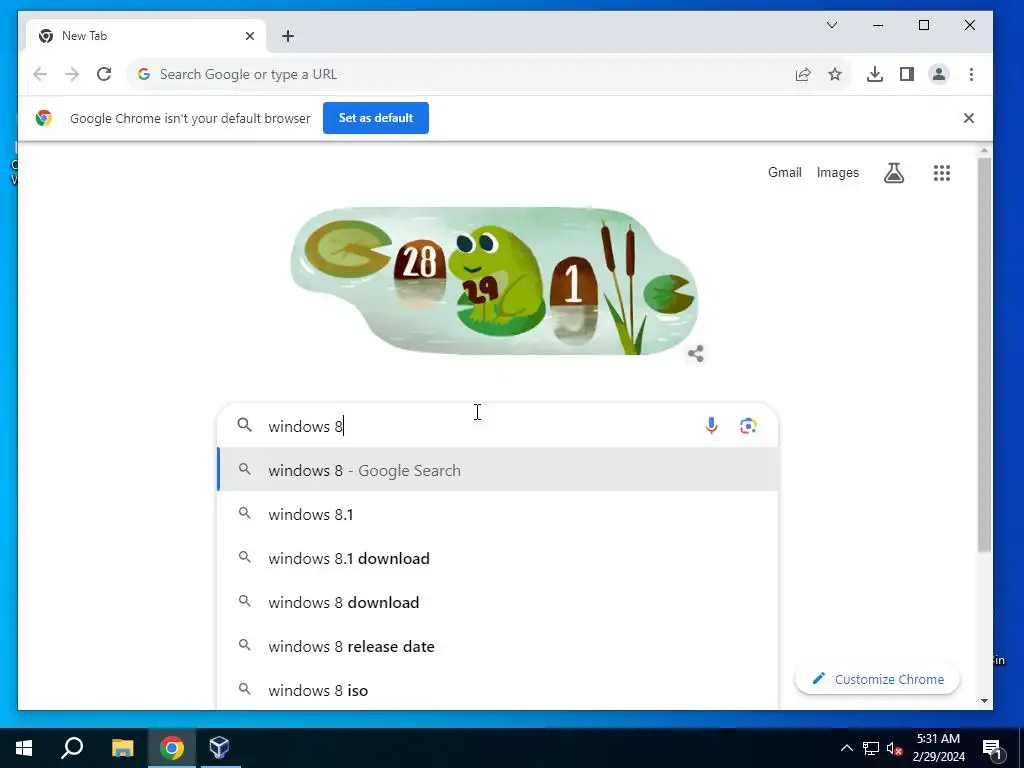Click the scrollbar down arrow

click(x=984, y=701)
